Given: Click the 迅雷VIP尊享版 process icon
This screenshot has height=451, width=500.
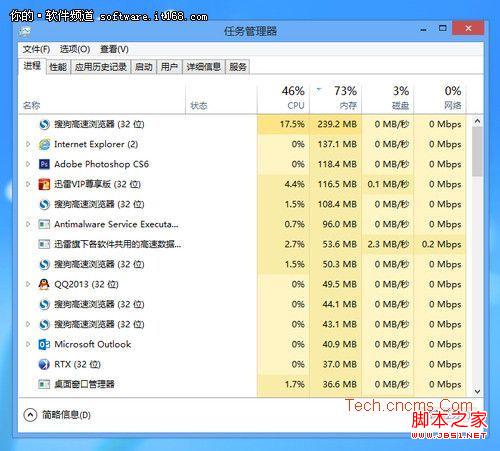Looking at the screenshot, I should [44, 184].
